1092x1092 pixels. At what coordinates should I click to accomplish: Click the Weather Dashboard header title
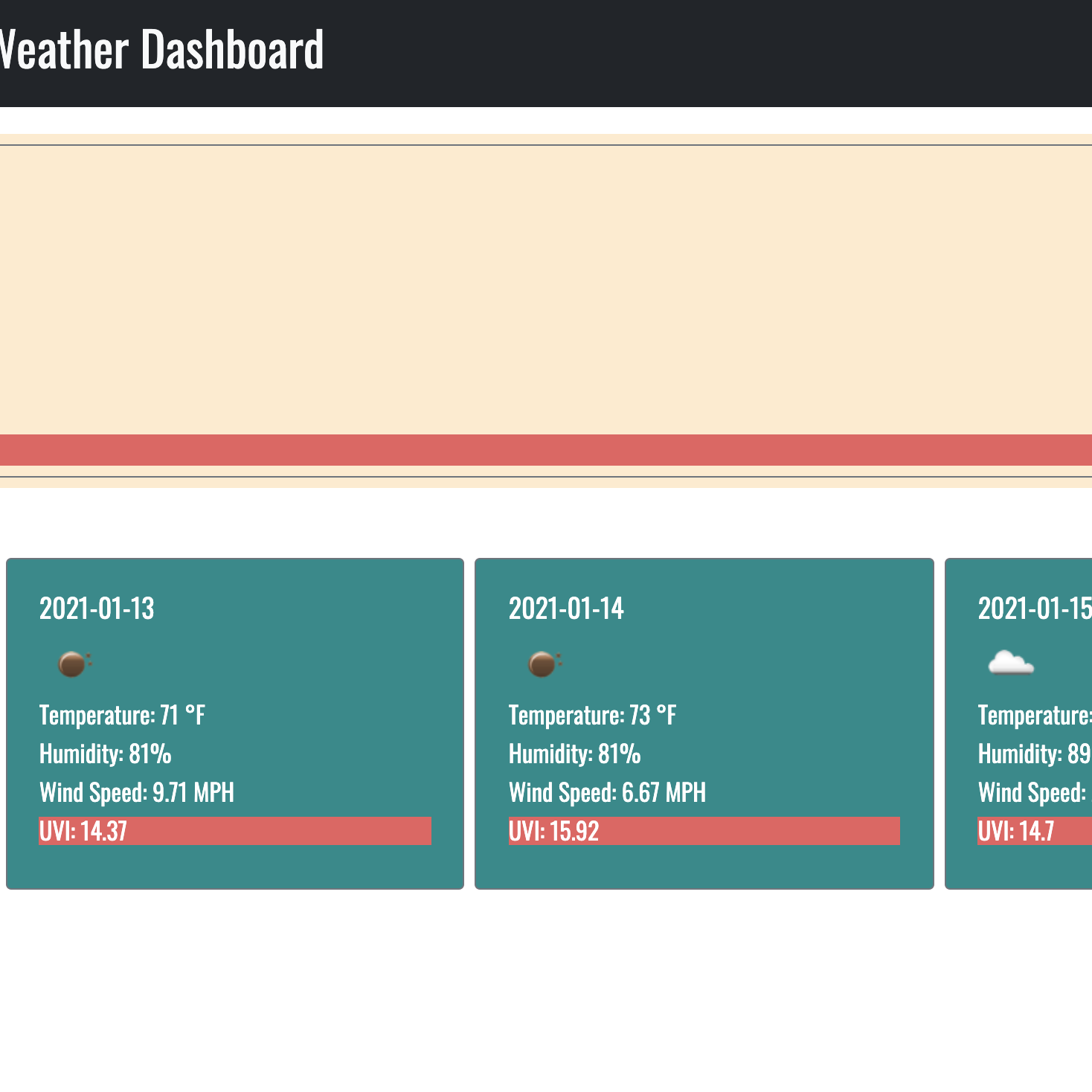pos(161,50)
